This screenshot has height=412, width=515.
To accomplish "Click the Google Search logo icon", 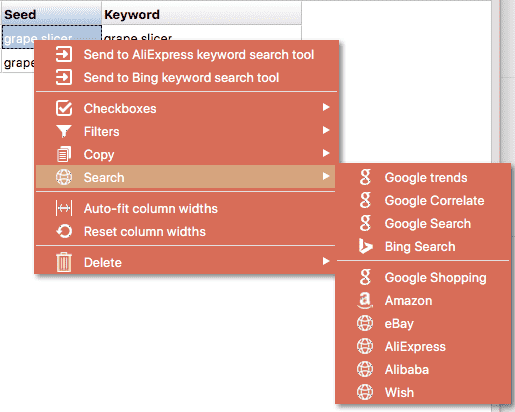I will pos(365,223).
